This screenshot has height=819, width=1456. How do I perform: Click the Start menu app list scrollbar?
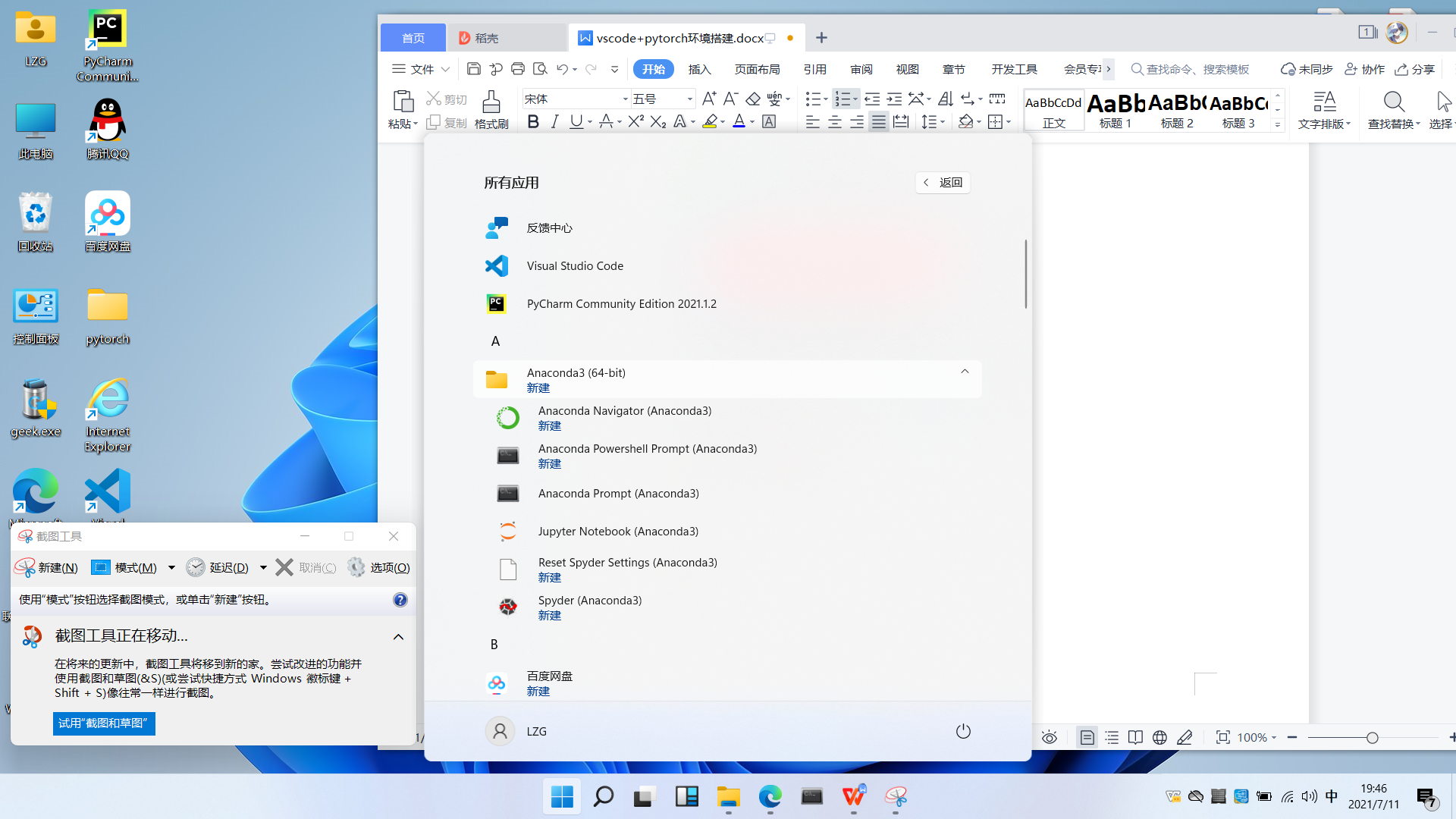pos(1025,275)
